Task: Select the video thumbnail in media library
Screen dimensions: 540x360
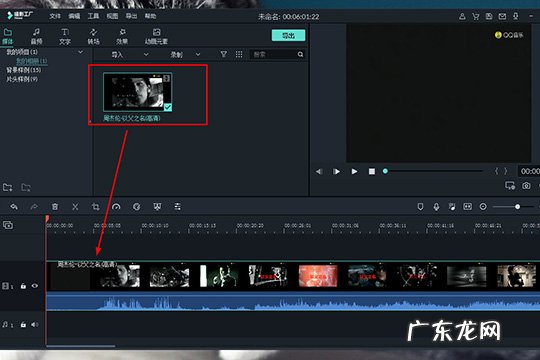Action: [137, 92]
